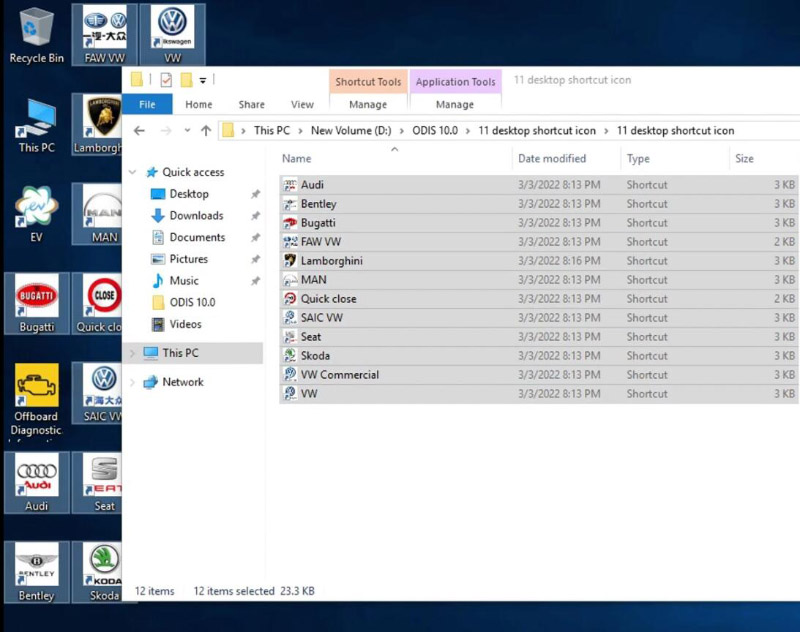Unpin Downloads via its pin icon
Viewport: 800px width, 632px height.
[255, 216]
